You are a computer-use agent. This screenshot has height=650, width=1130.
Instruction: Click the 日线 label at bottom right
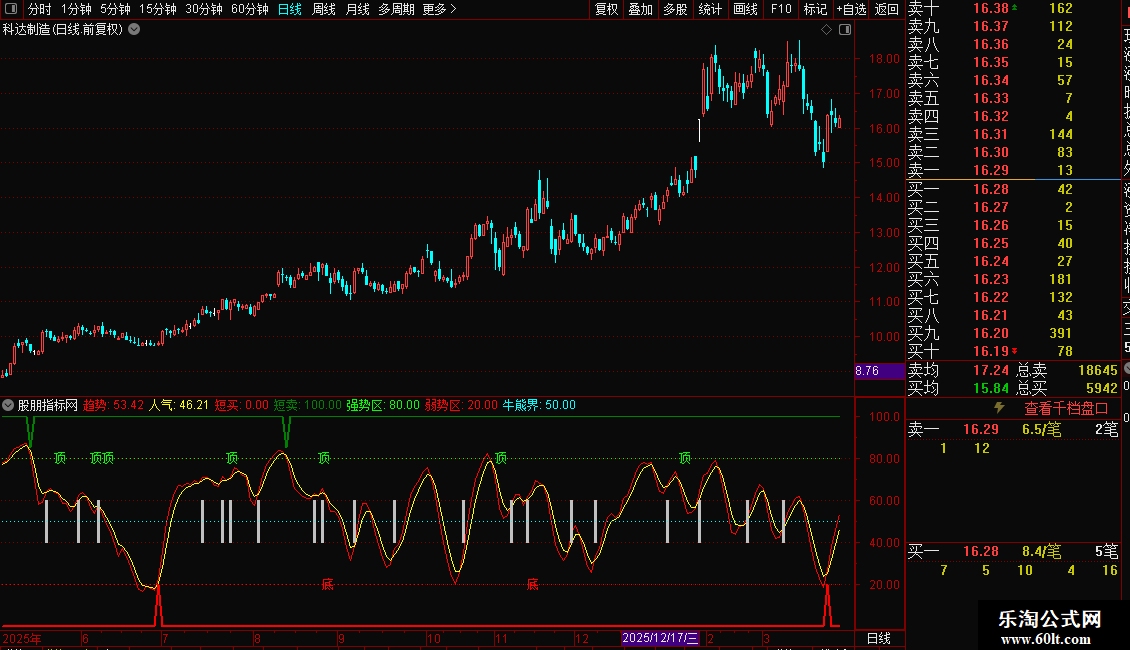pyautogui.click(x=878, y=638)
